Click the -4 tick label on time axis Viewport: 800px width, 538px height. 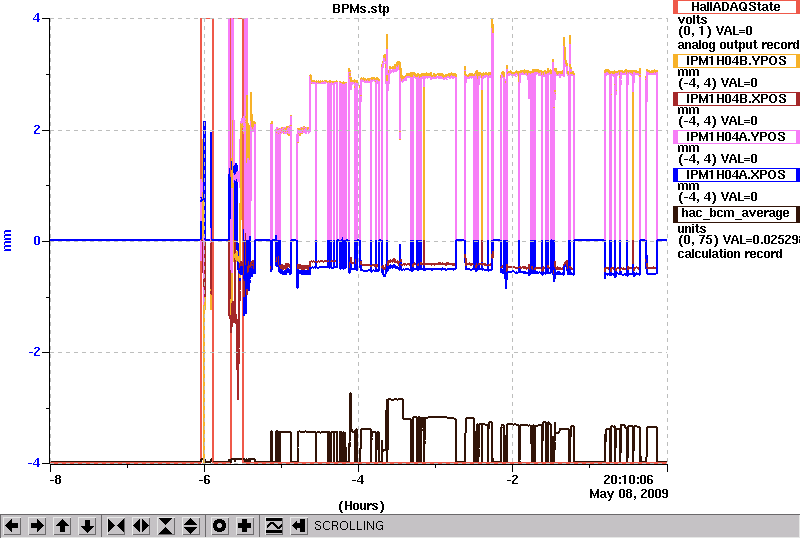click(358, 480)
